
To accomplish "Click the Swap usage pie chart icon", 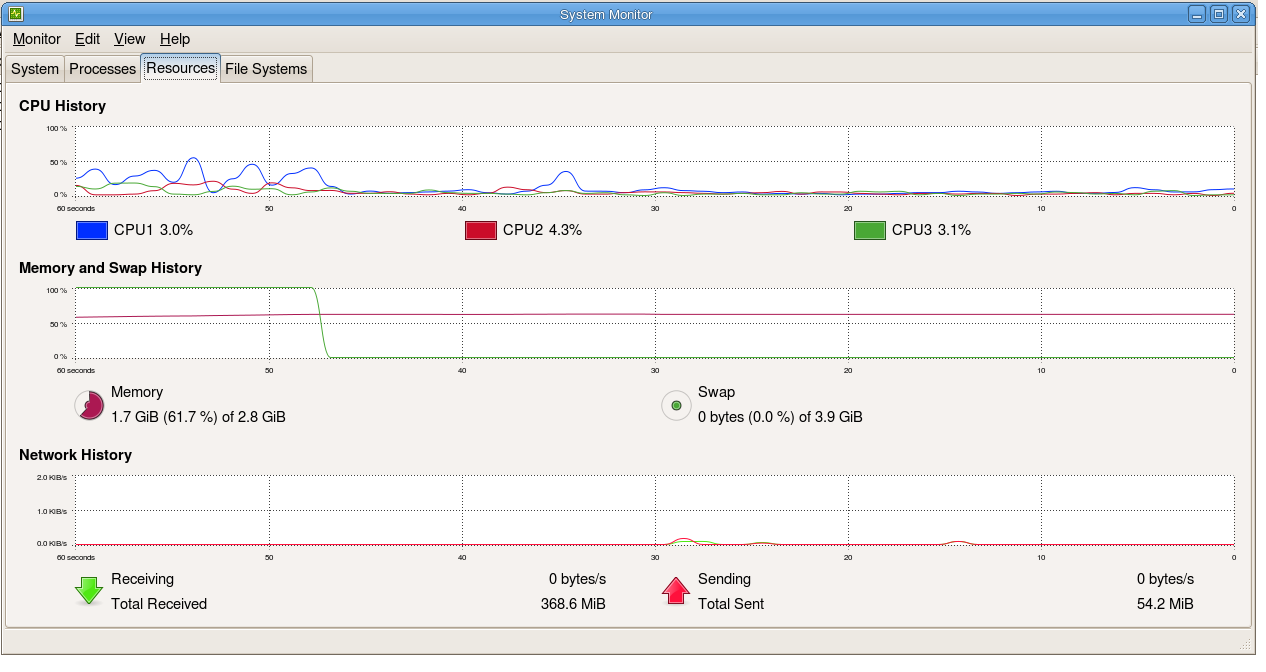I will [675, 405].
